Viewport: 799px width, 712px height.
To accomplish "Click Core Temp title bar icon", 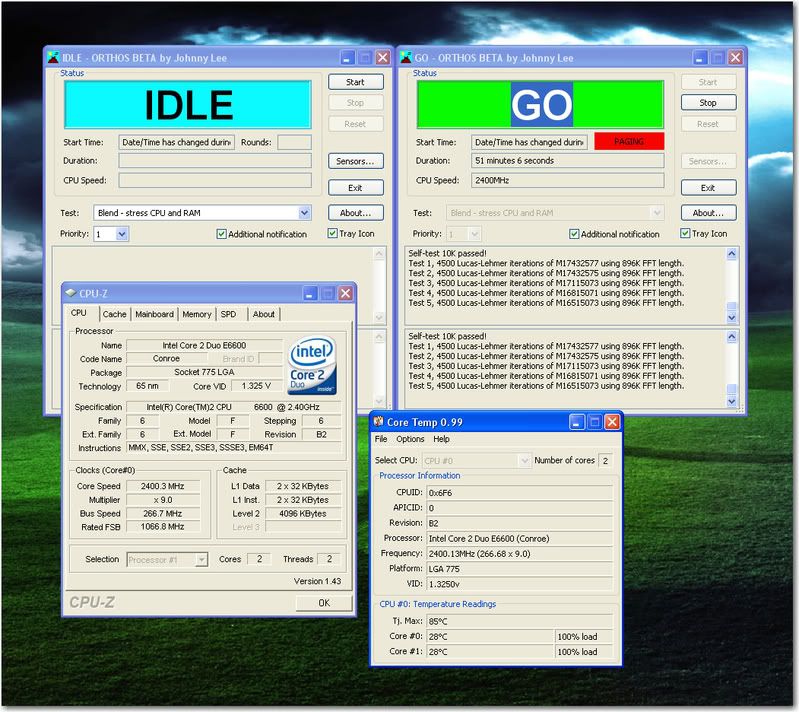I will tap(379, 421).
